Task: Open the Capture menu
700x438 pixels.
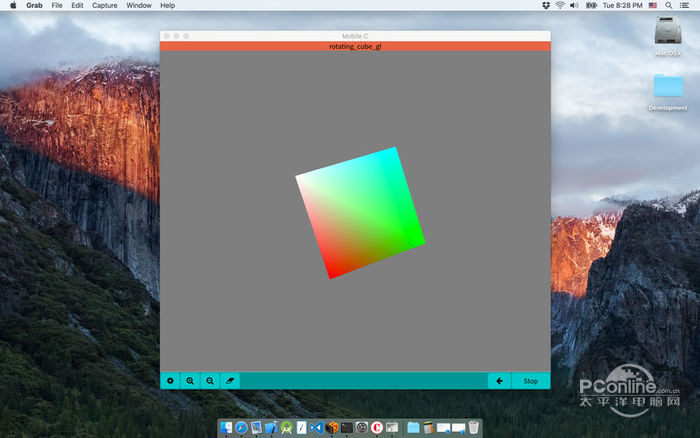Action: coord(104,5)
